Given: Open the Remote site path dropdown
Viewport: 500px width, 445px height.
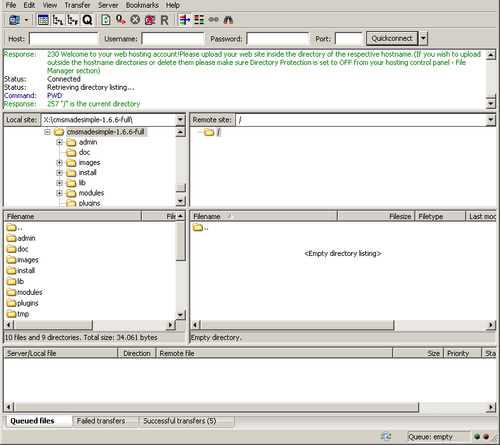Looking at the screenshot, I should pyautogui.click(x=491, y=120).
